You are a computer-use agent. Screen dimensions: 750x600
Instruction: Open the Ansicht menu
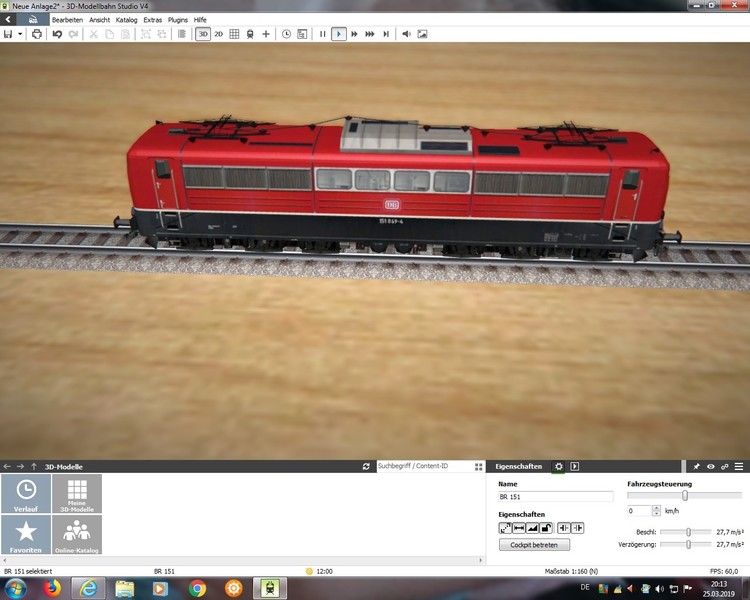[99, 20]
